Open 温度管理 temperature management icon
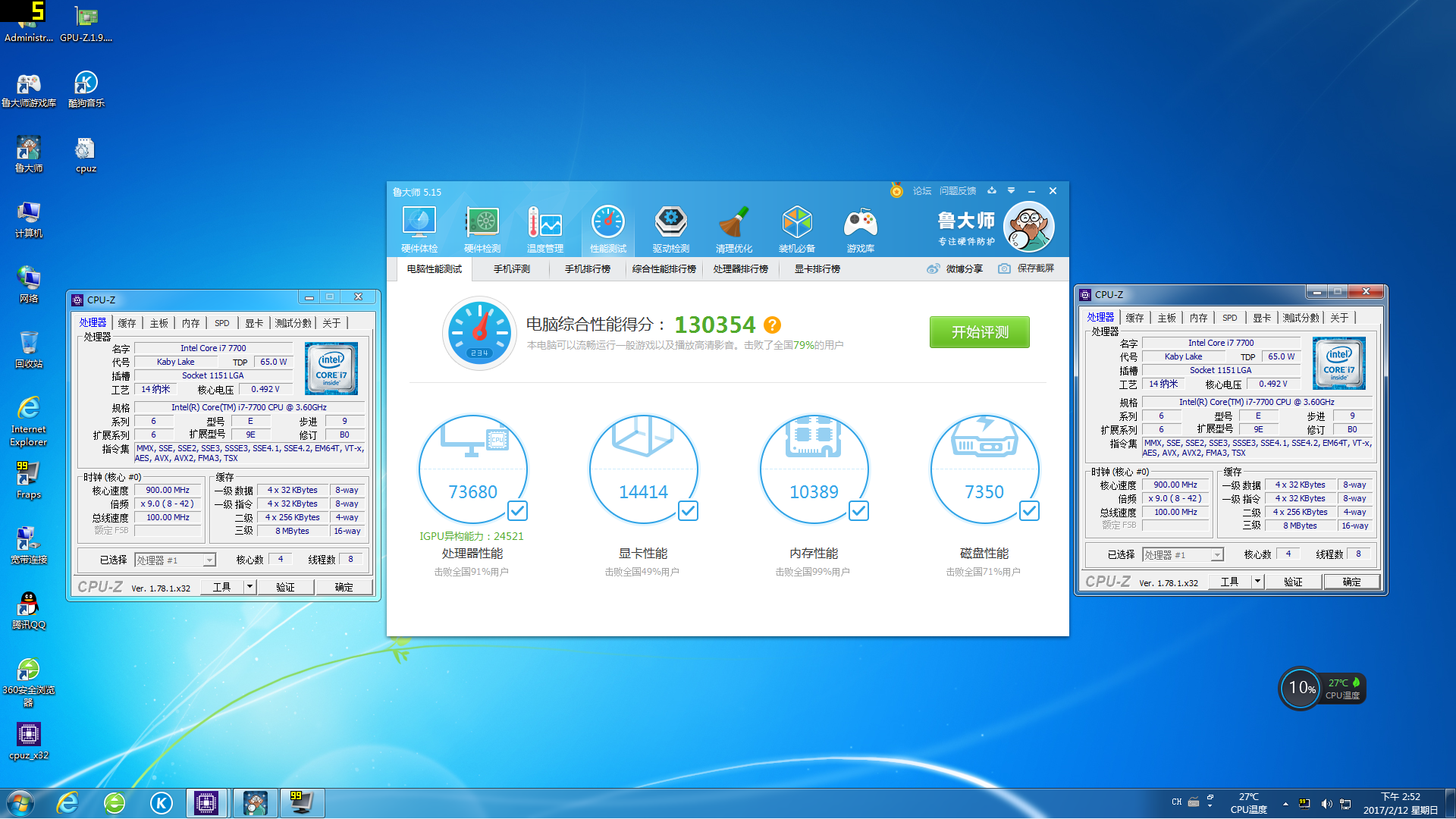The height and width of the screenshot is (819, 1456). [545, 229]
